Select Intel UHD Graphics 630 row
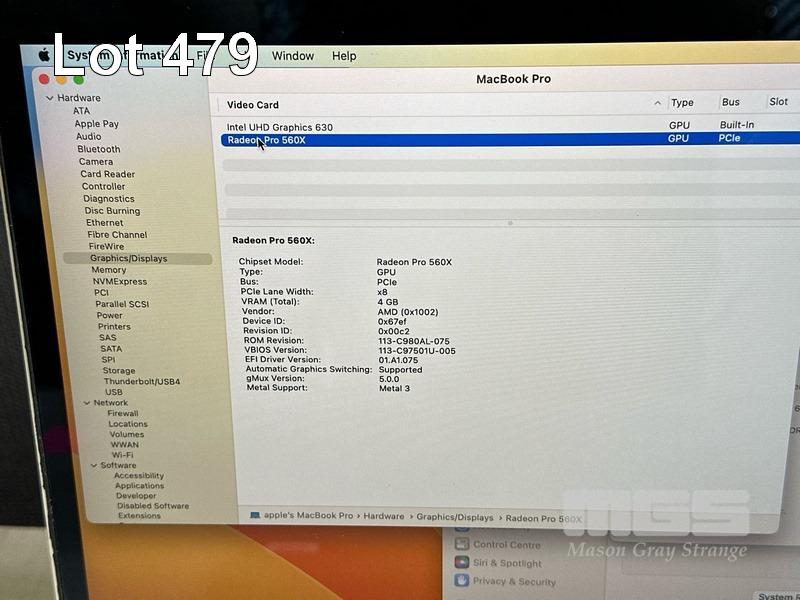Viewport: 800px width, 600px height. [280, 127]
